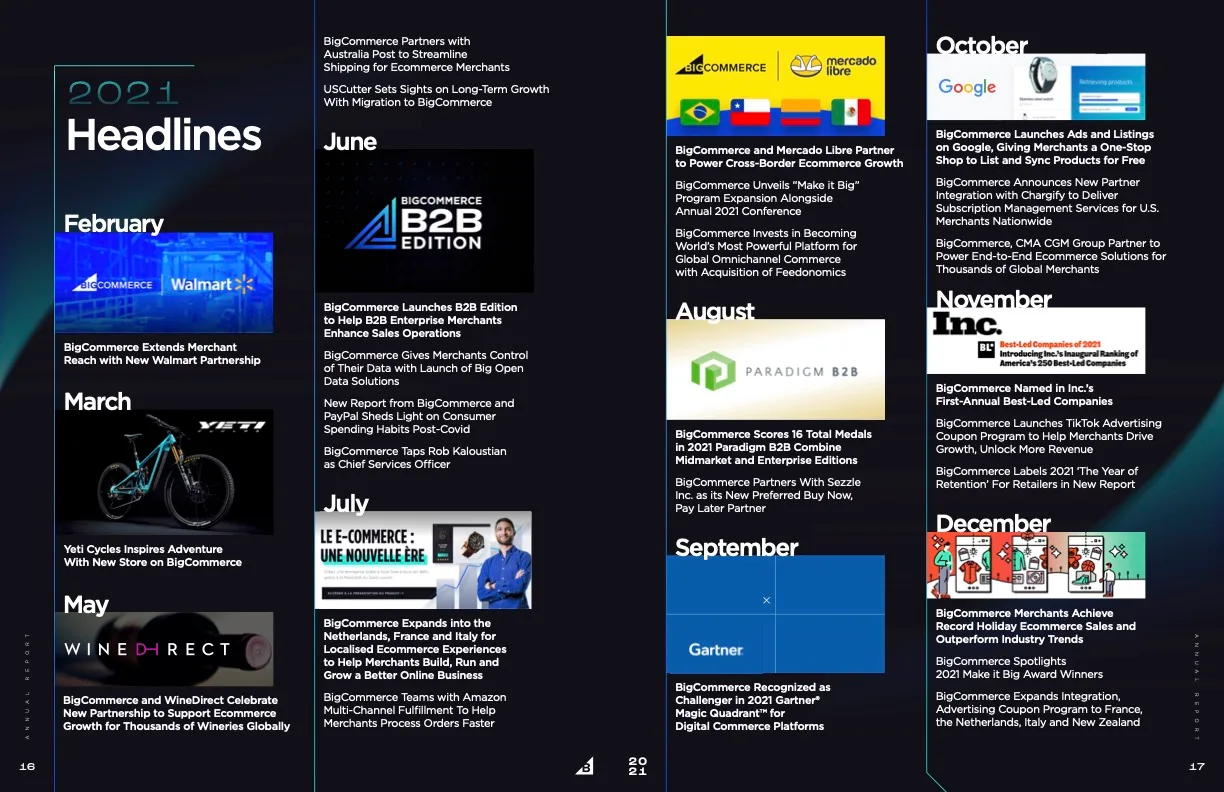This screenshot has width=1224, height=792.
Task: Open 'BigCommerce Teams with Amazon Multi-Channel Fulfillment' headline
Action: 415,710
